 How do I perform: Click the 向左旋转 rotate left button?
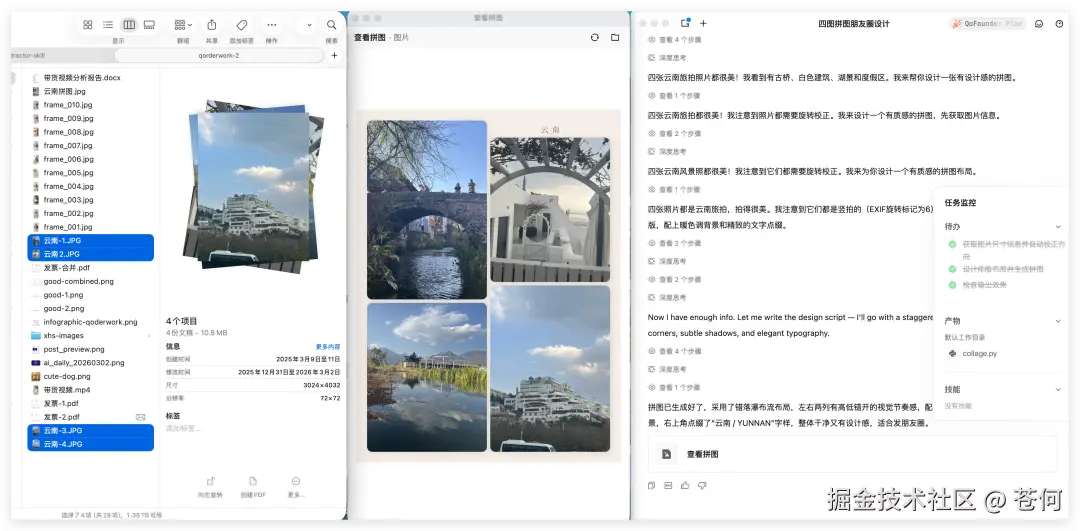point(210,487)
